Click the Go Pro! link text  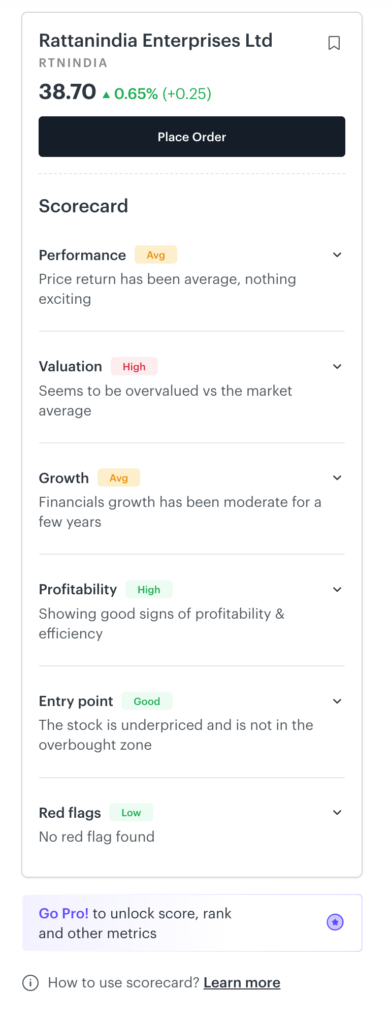[x=63, y=913]
